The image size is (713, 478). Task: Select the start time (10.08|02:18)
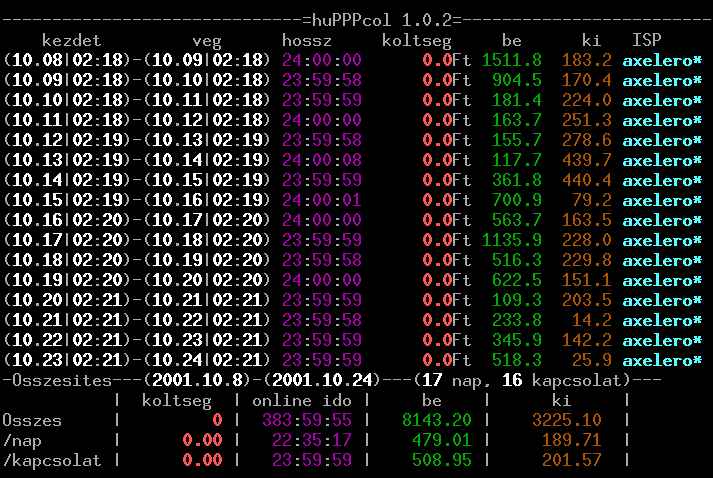(68, 60)
